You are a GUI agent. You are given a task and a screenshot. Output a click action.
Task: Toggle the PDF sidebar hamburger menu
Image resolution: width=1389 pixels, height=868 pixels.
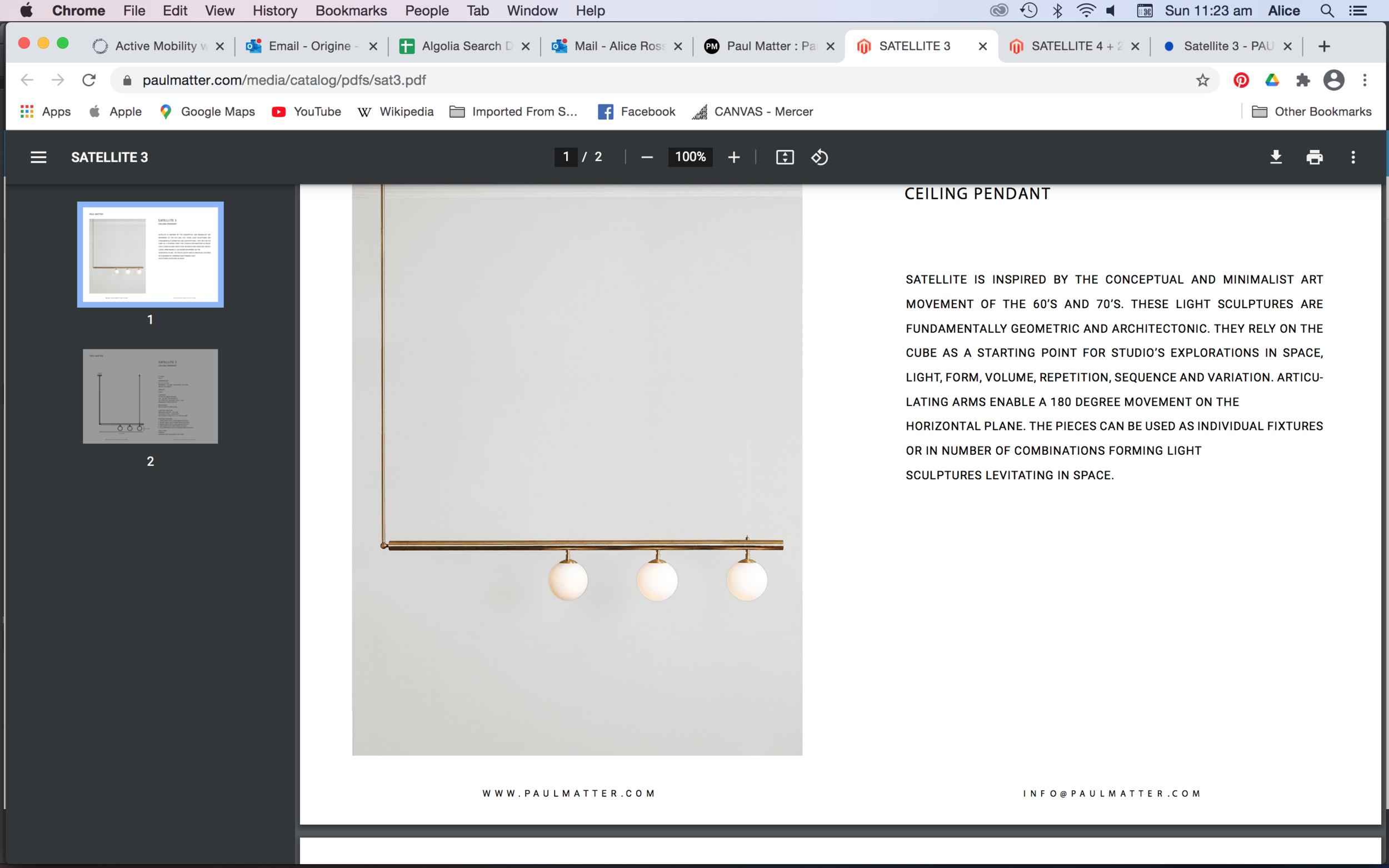[x=38, y=157]
